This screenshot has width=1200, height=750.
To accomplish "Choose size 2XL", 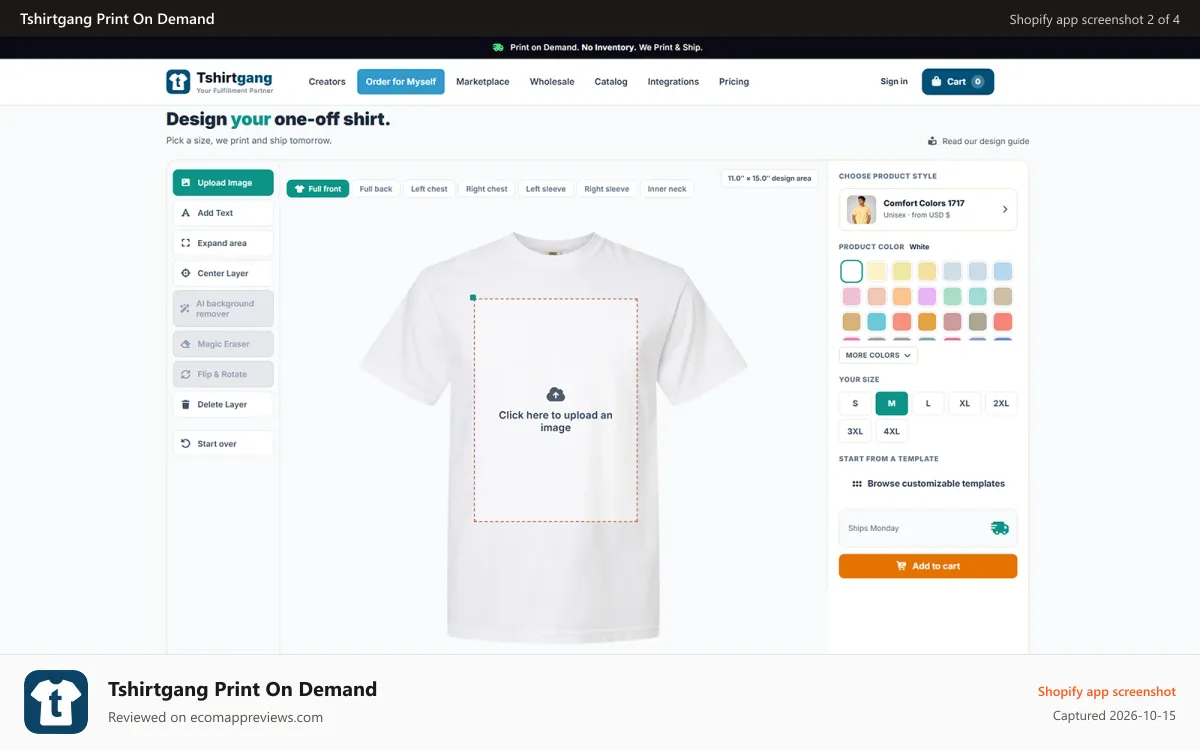I will point(1001,403).
